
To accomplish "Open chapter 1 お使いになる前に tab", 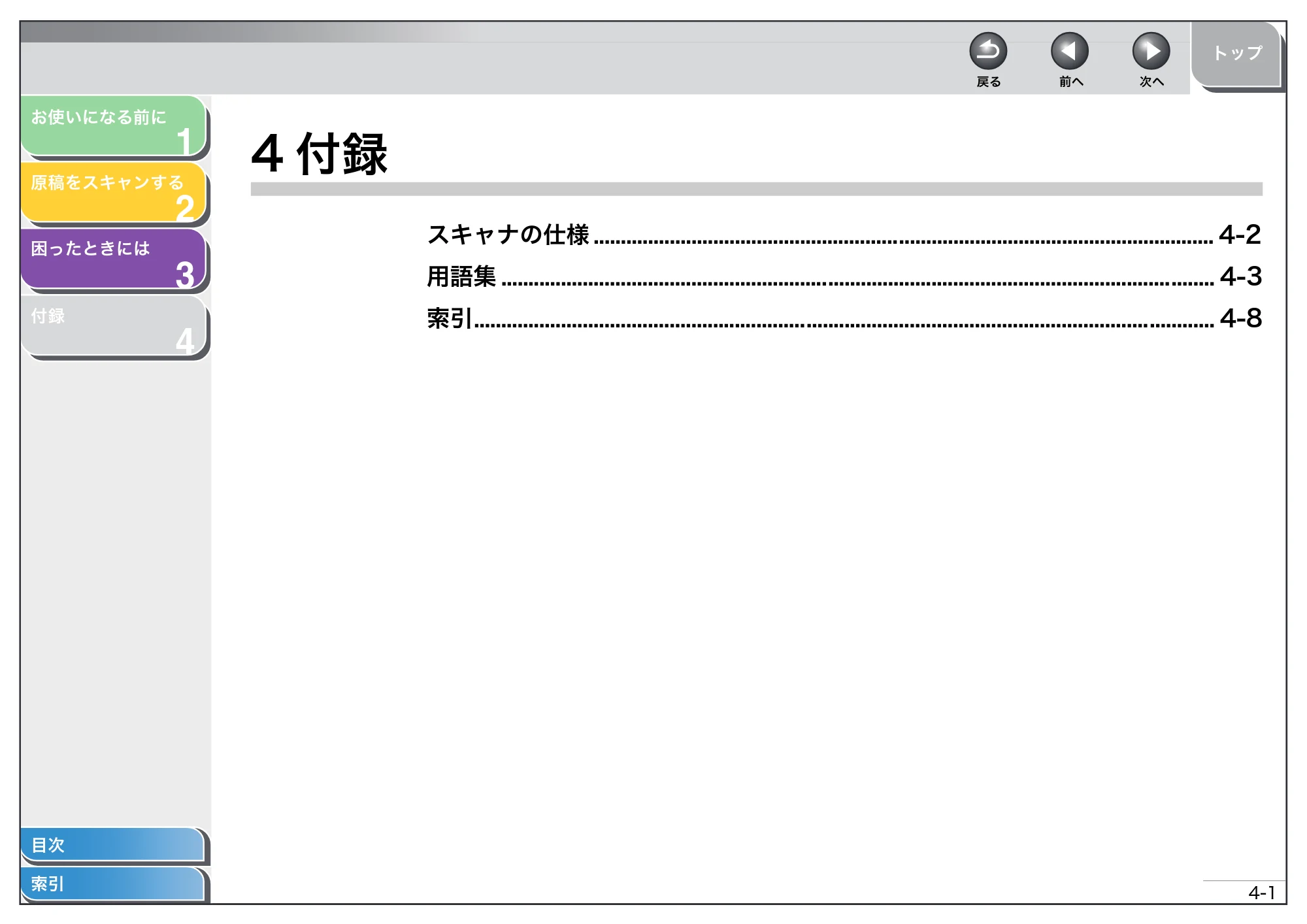I will [114, 126].
